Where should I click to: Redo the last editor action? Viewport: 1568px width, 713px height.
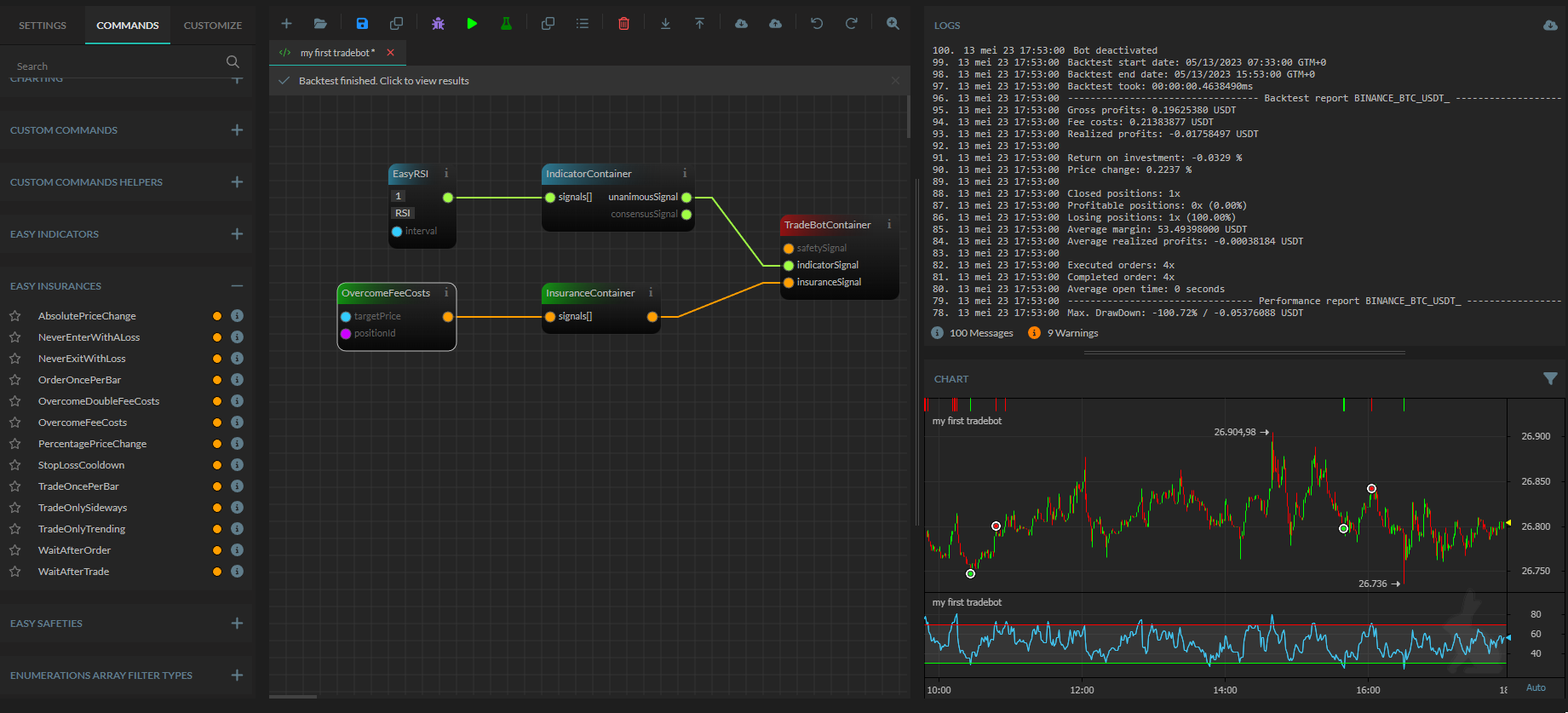(x=851, y=24)
